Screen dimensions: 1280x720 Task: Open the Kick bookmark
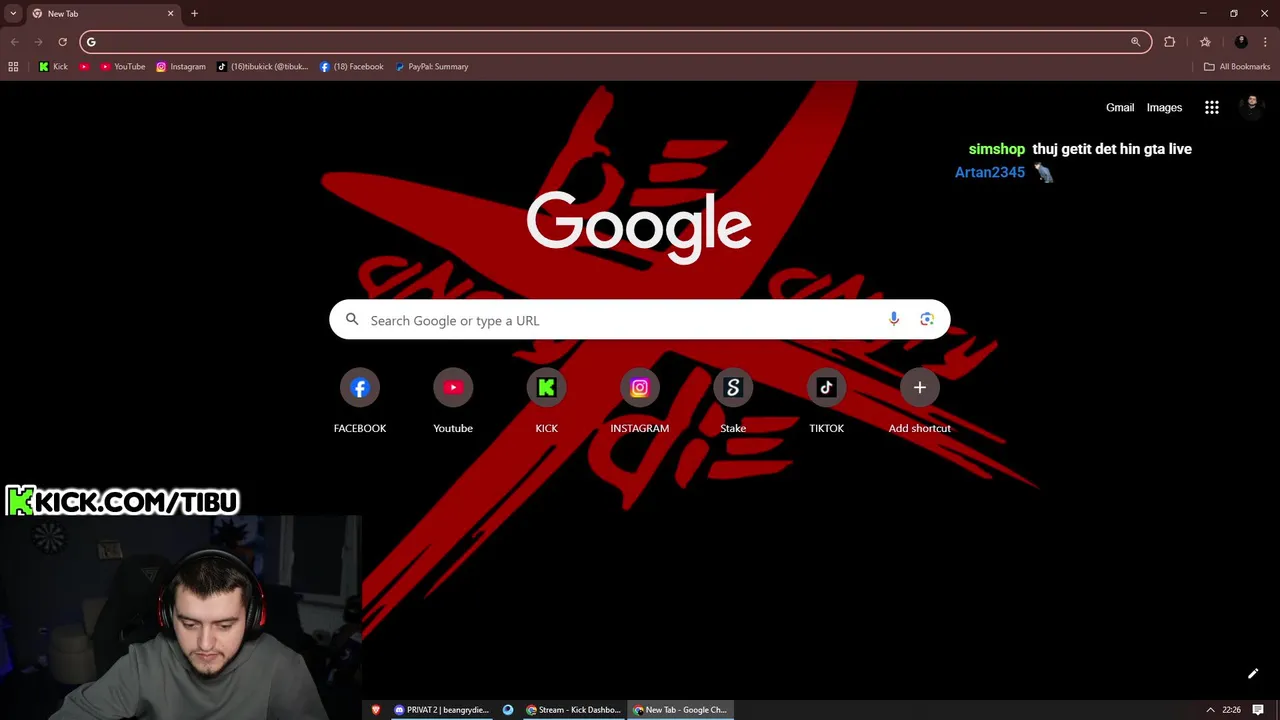(x=53, y=67)
